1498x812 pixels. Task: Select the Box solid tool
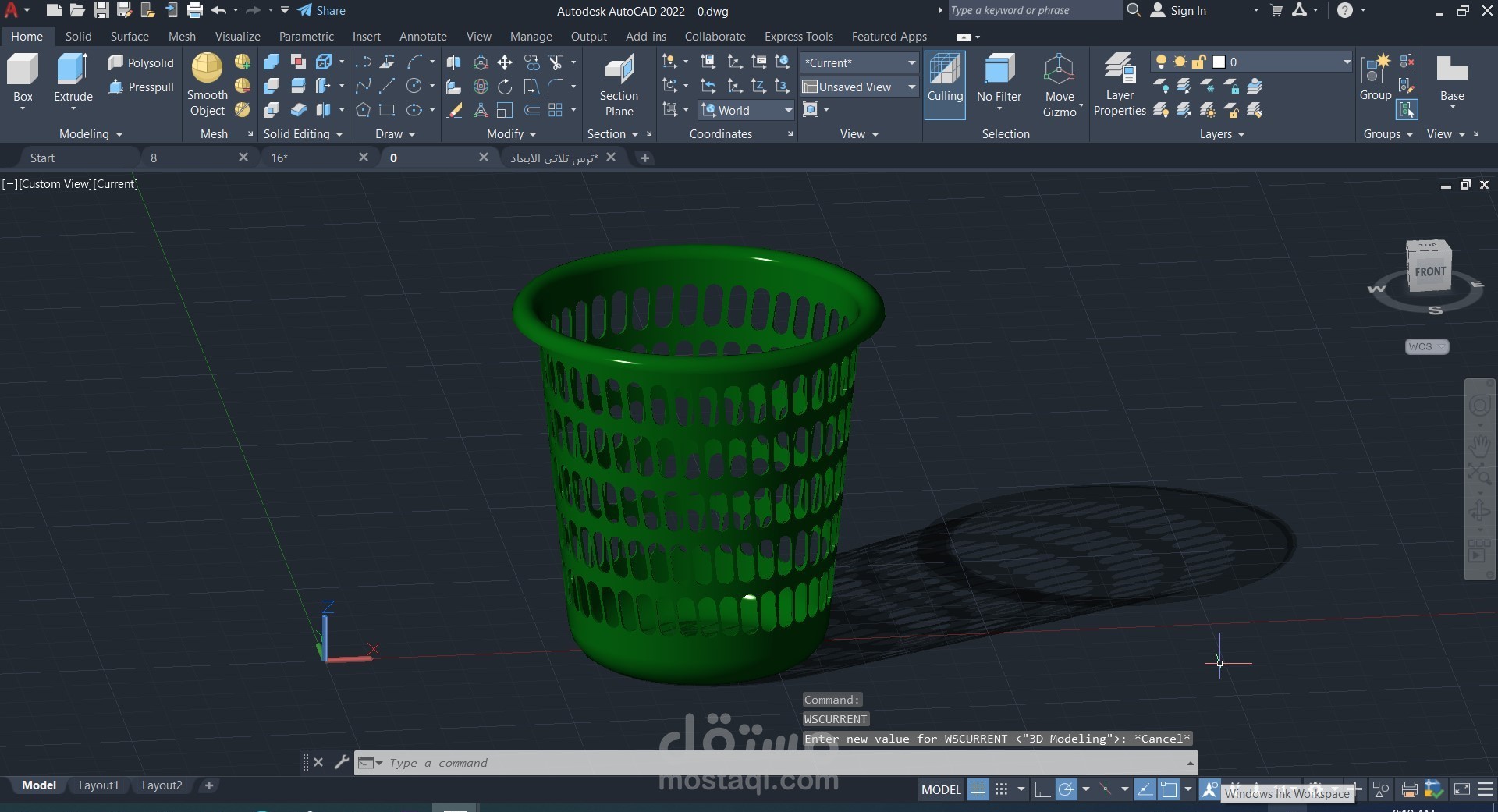click(x=23, y=78)
